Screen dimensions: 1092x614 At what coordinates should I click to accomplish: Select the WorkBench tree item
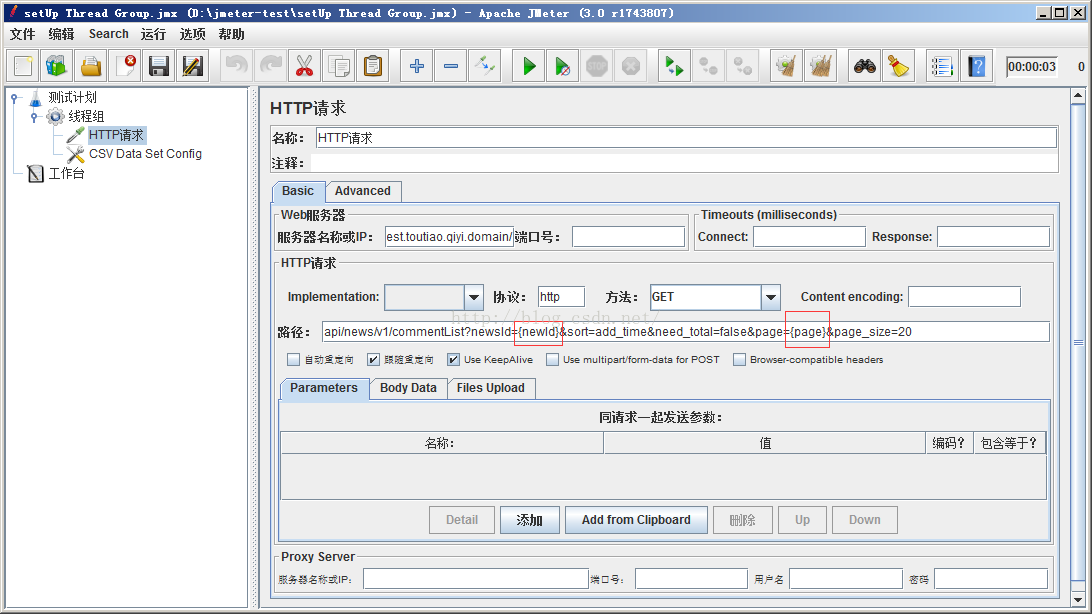coord(66,173)
